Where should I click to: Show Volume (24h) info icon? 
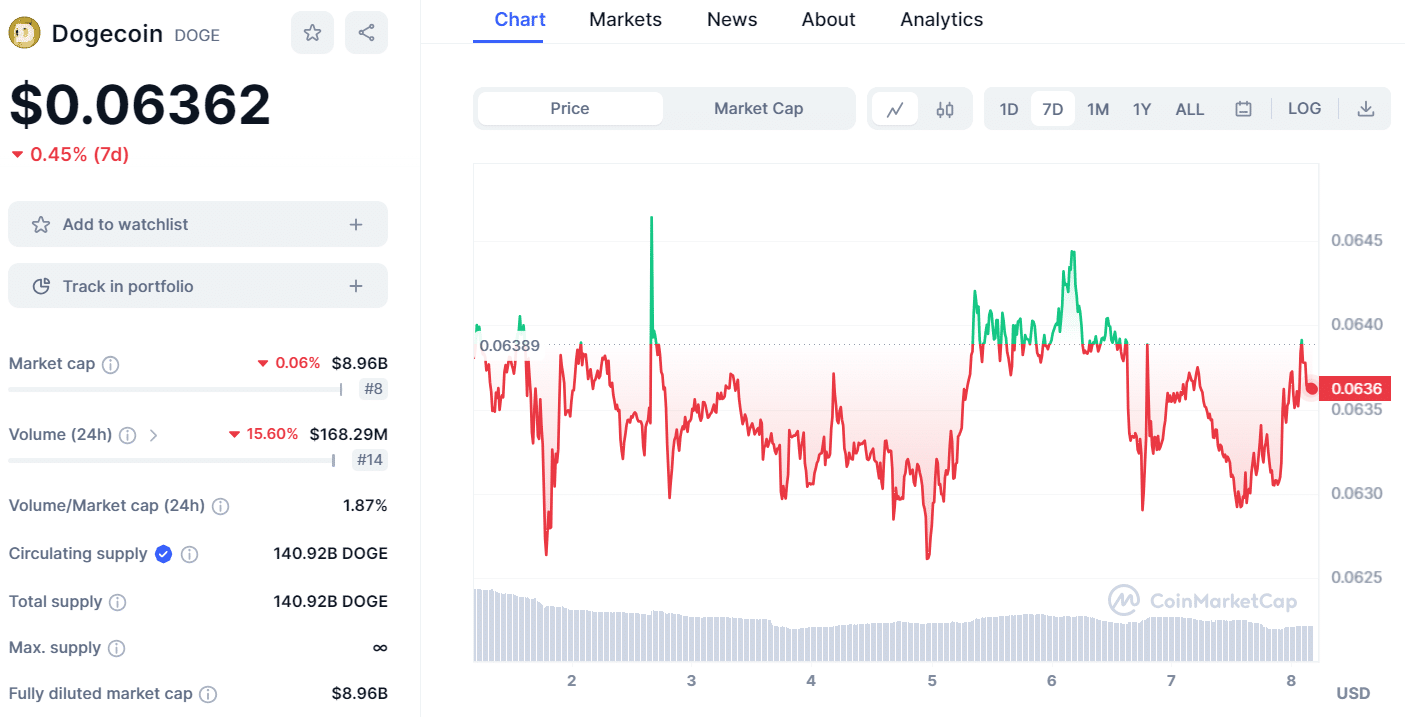click(x=128, y=435)
